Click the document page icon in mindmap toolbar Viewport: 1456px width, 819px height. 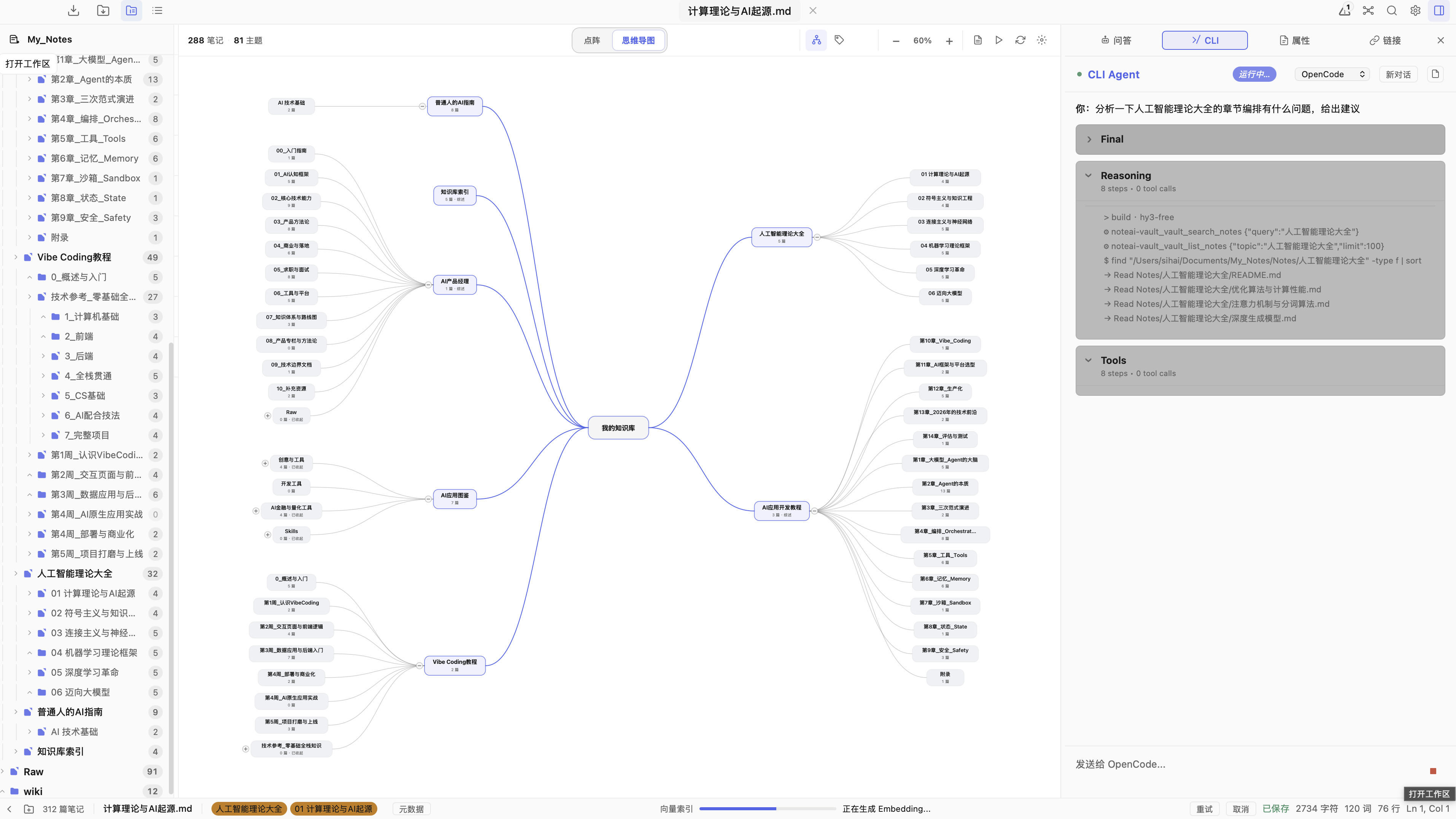978,40
